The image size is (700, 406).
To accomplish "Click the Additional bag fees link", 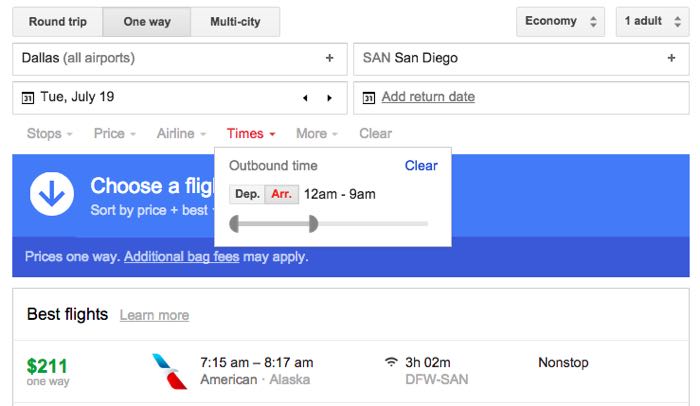I will [x=182, y=257].
